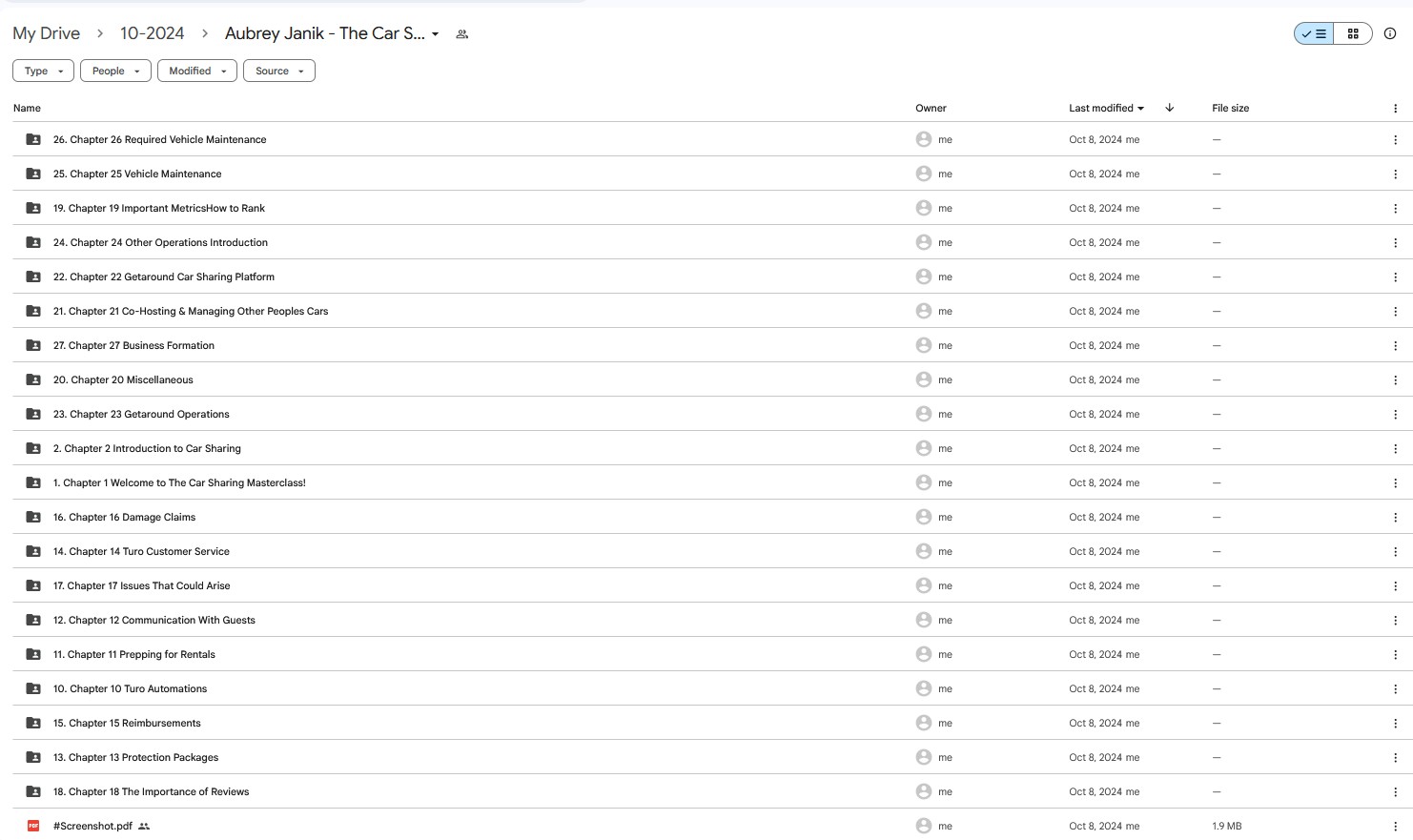
Task: Open the view details info icon
Action: click(1390, 33)
